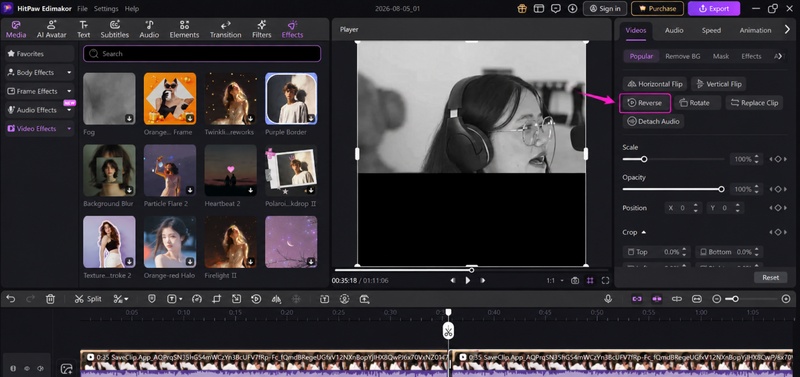Select the crop tool in the timeline toolbar
The width and height of the screenshot is (800, 377).
[217, 299]
